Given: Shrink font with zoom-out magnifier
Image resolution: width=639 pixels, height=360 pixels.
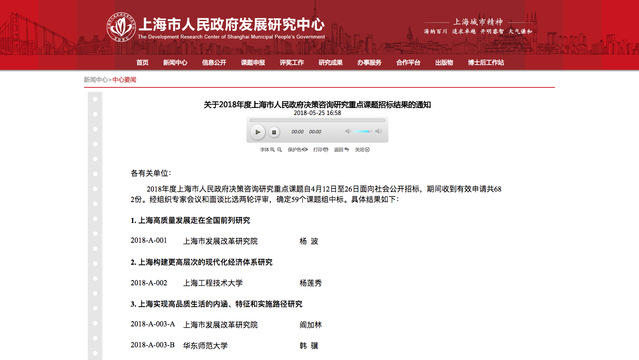Looking at the screenshot, I should pos(280,150).
